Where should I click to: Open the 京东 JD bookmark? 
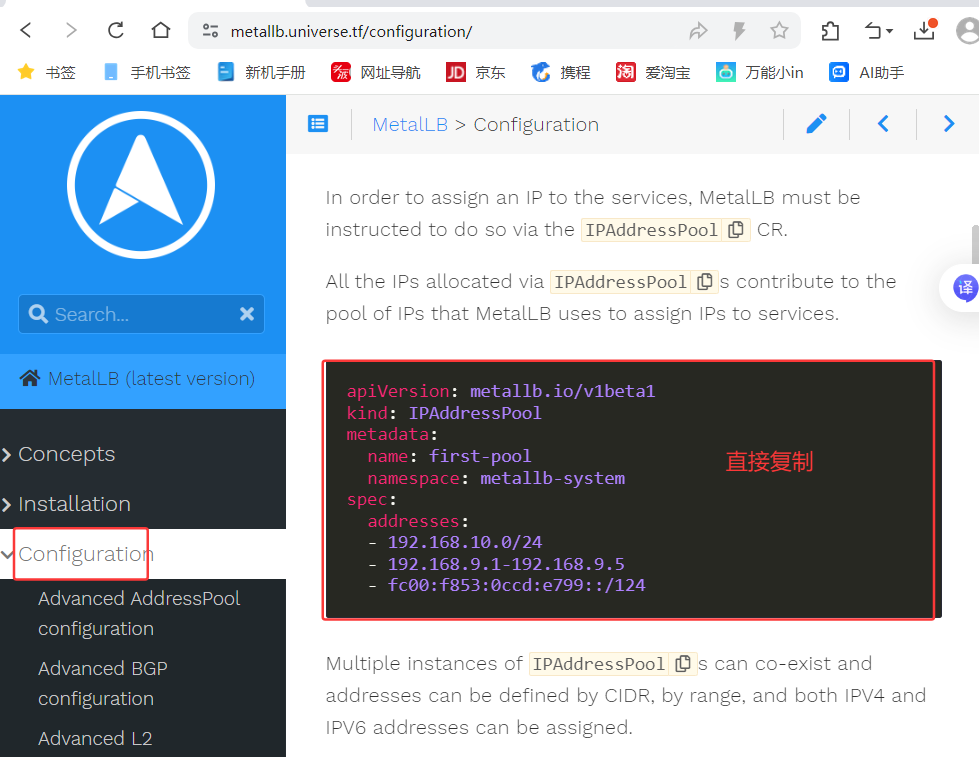click(x=475, y=72)
